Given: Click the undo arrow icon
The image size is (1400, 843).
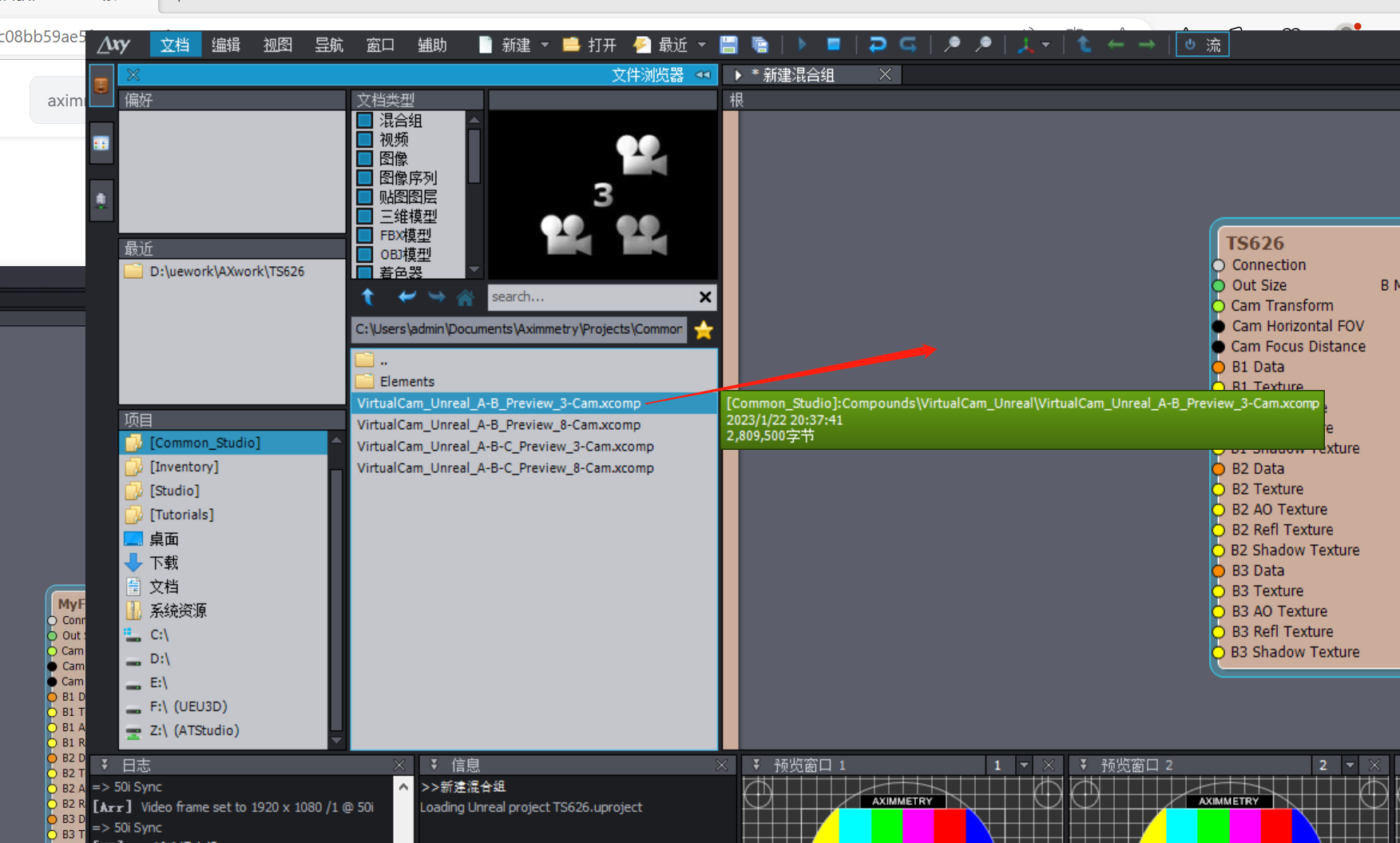Looking at the screenshot, I should pos(877,44).
